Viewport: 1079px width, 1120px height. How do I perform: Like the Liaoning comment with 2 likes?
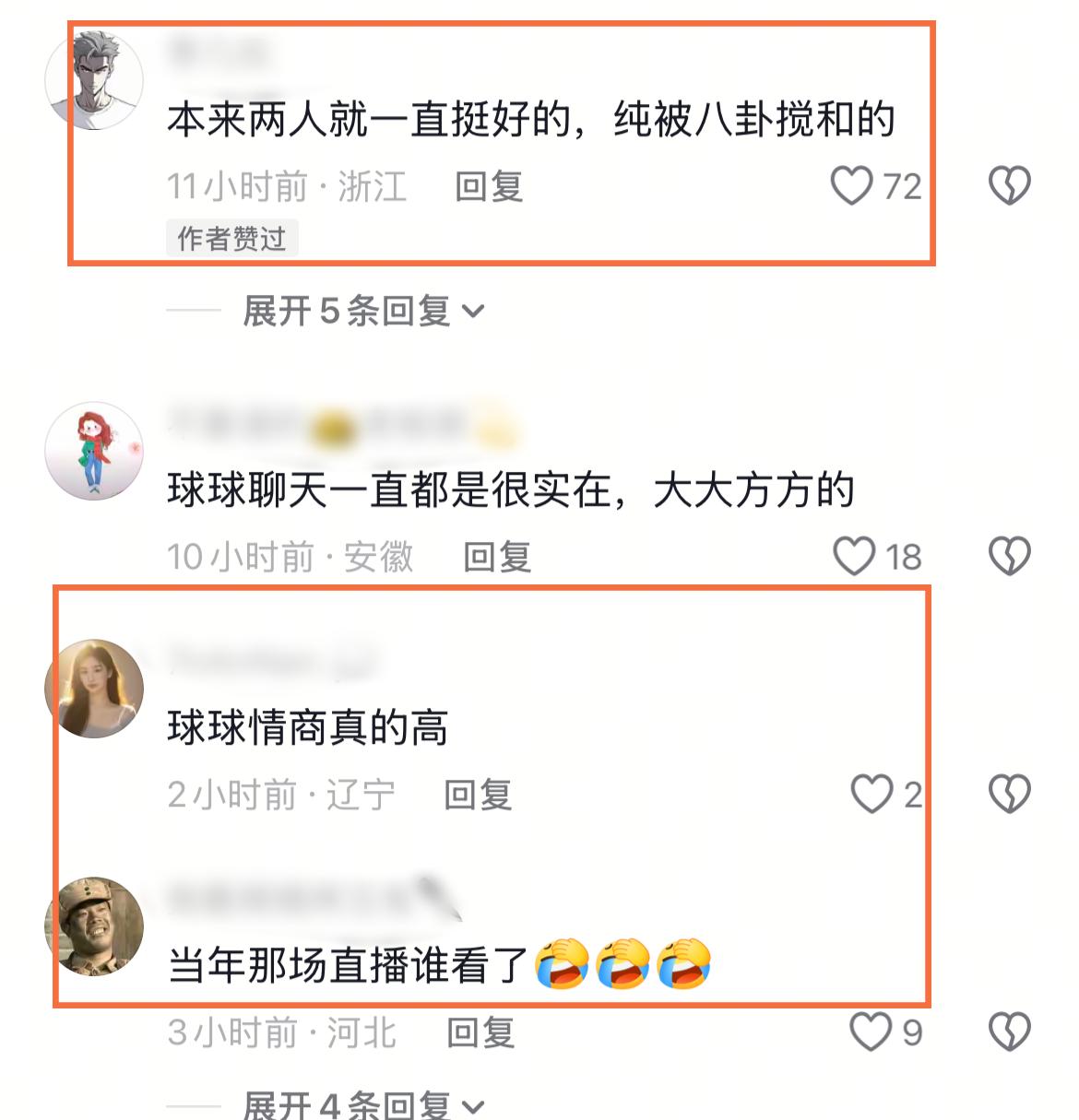(x=871, y=794)
